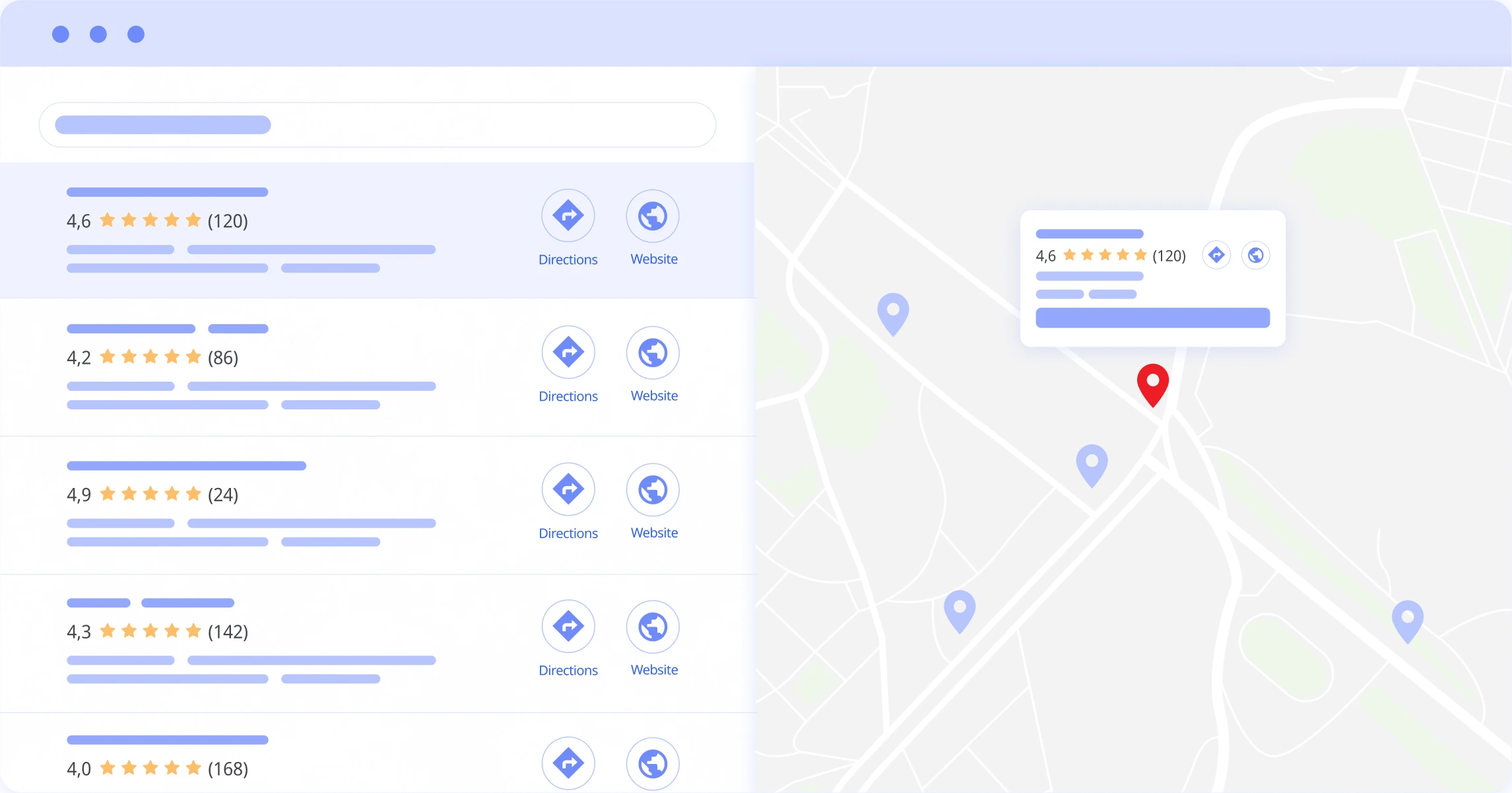Click small globe icon in map popup card

(x=1255, y=255)
